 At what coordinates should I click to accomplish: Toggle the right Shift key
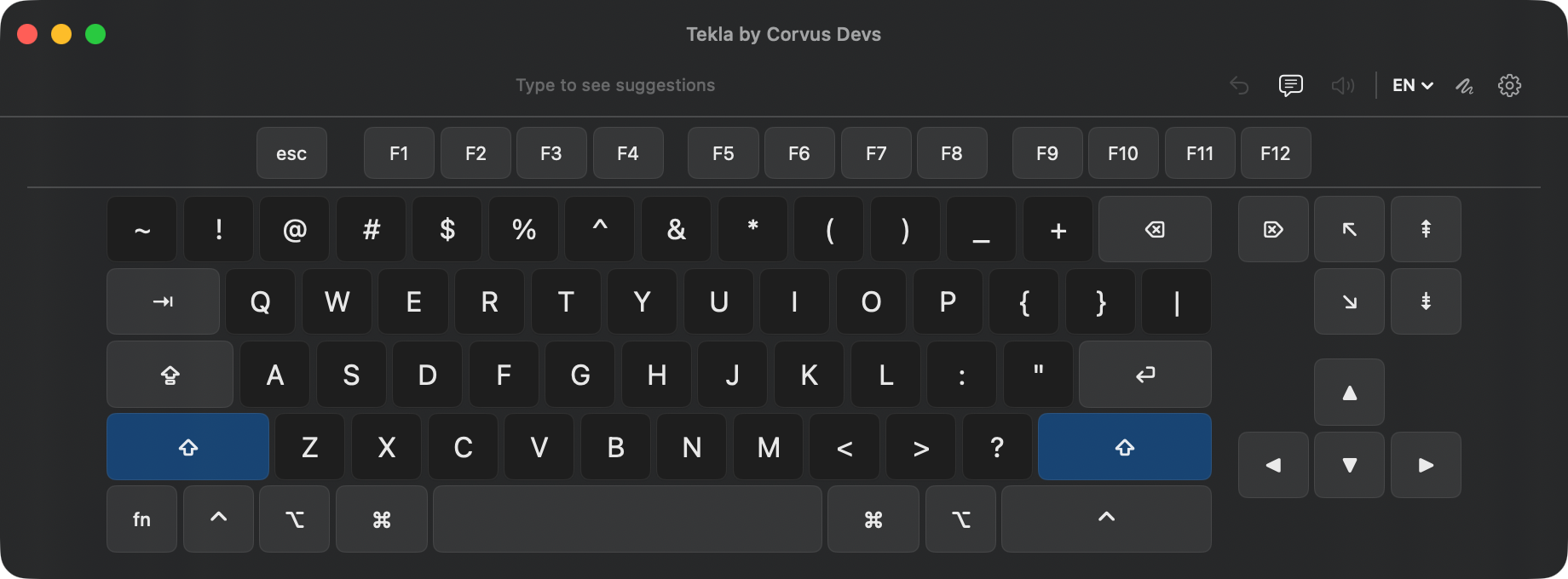point(1125,447)
